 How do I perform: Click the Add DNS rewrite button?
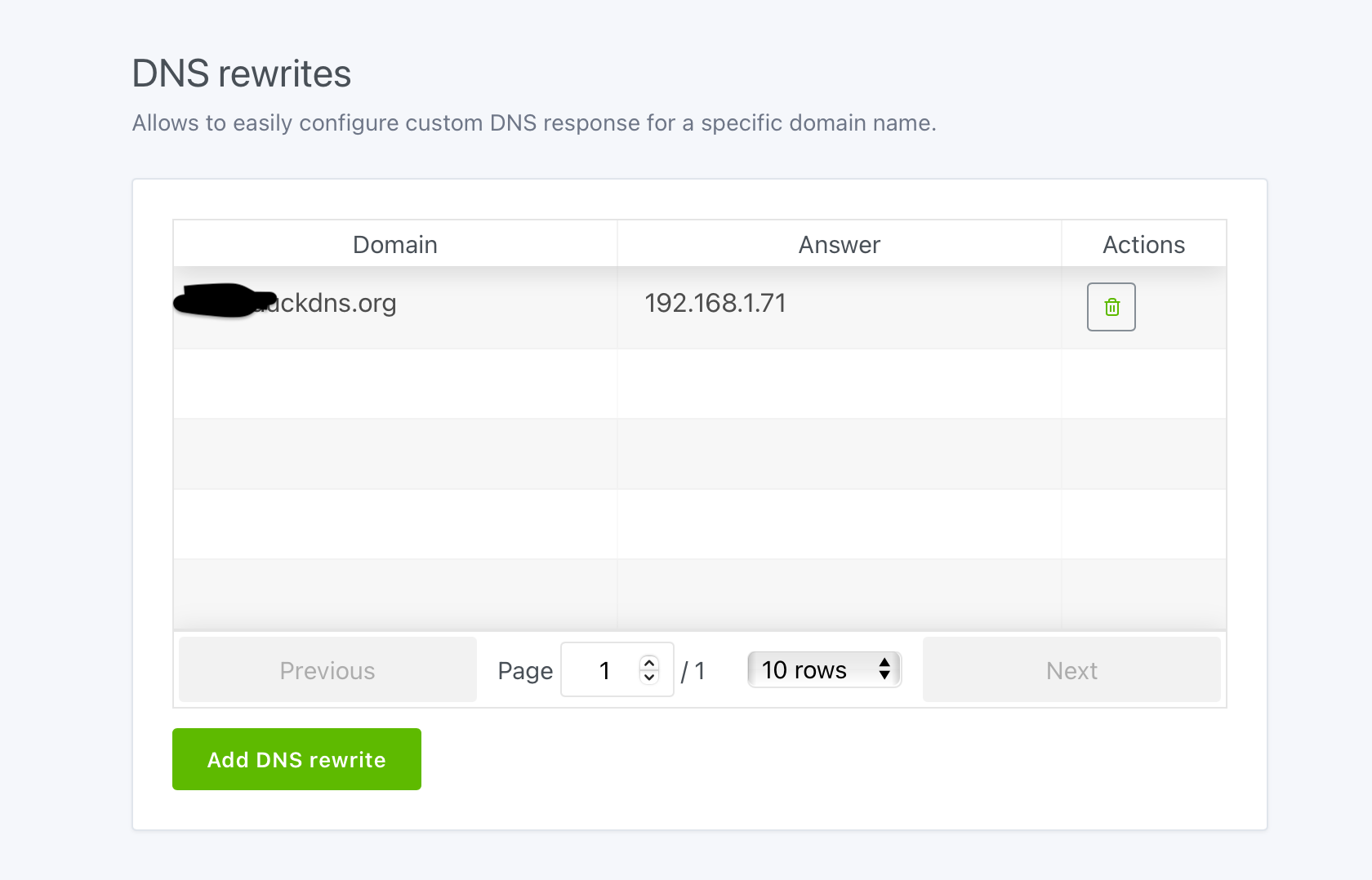click(296, 759)
